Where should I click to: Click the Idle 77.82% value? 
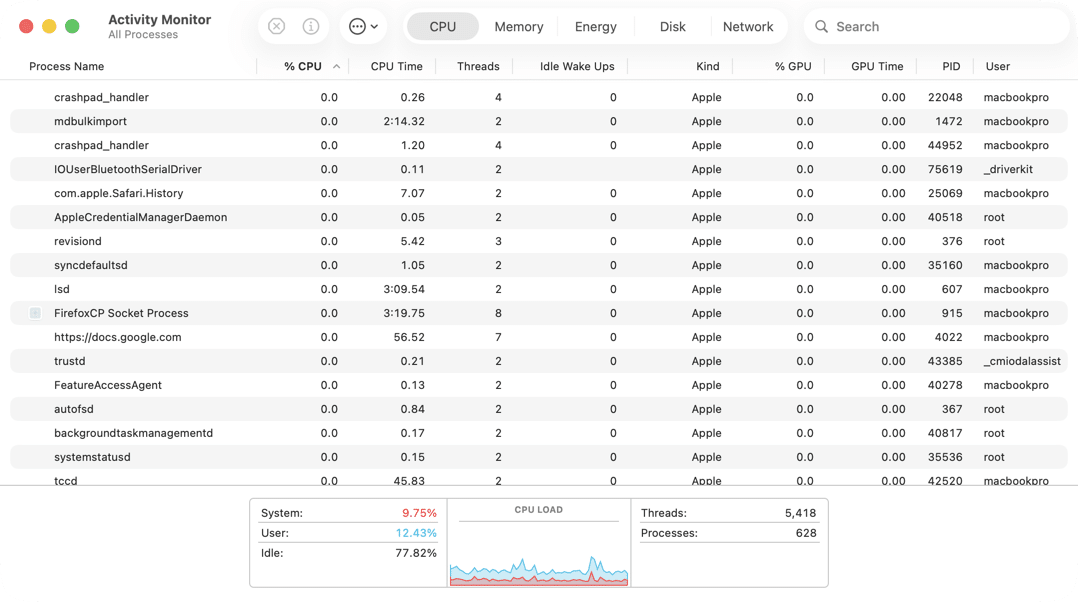[416, 553]
